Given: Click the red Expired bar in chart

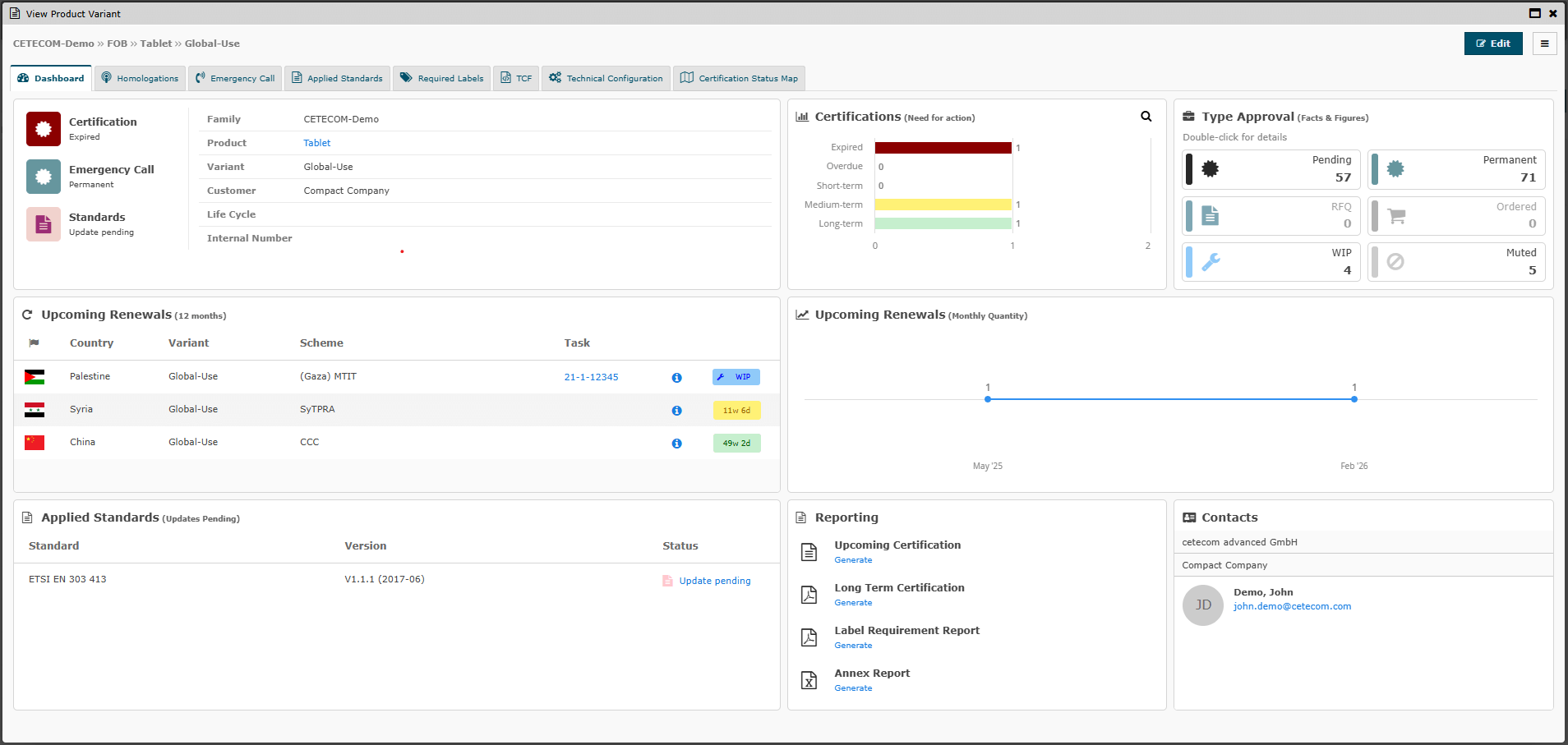Looking at the screenshot, I should (x=943, y=148).
